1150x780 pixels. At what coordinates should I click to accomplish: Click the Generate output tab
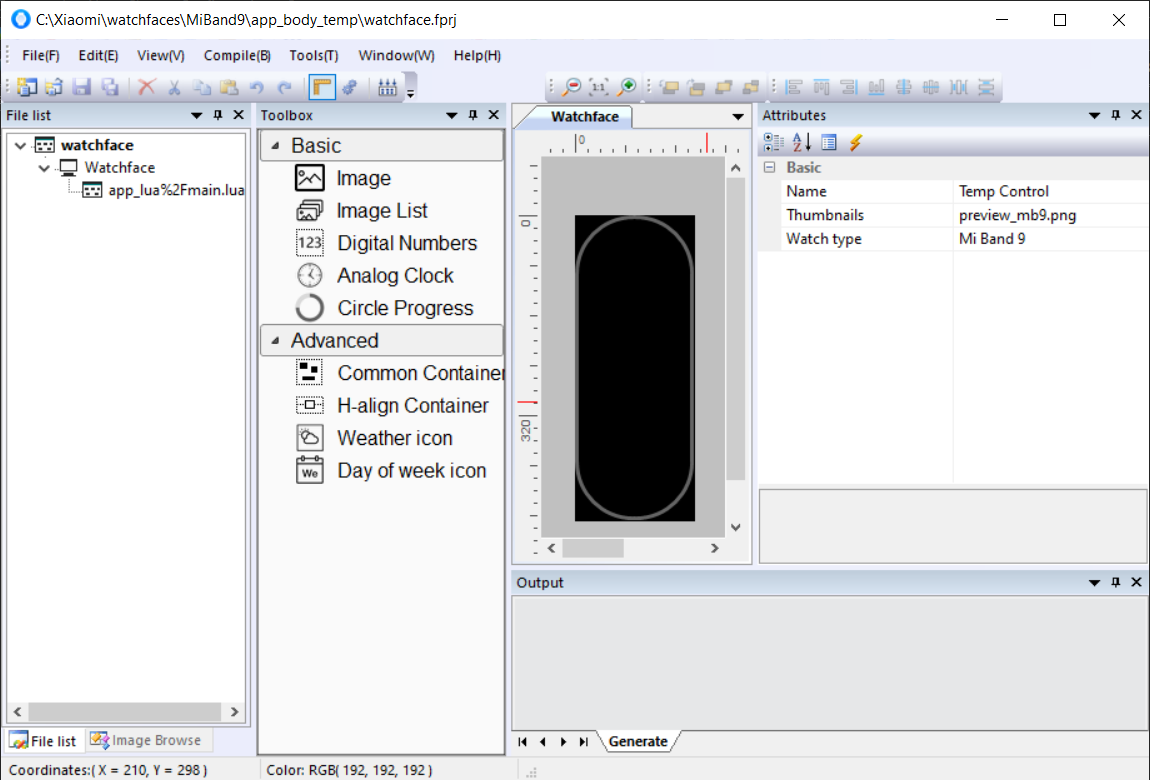(638, 742)
